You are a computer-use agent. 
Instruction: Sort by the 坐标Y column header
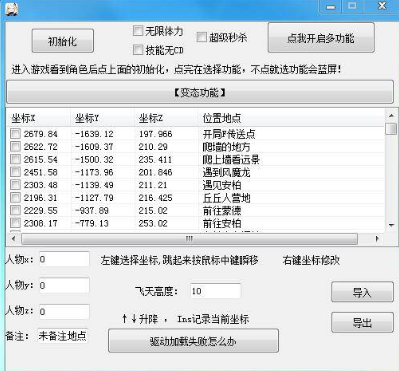pos(102,118)
